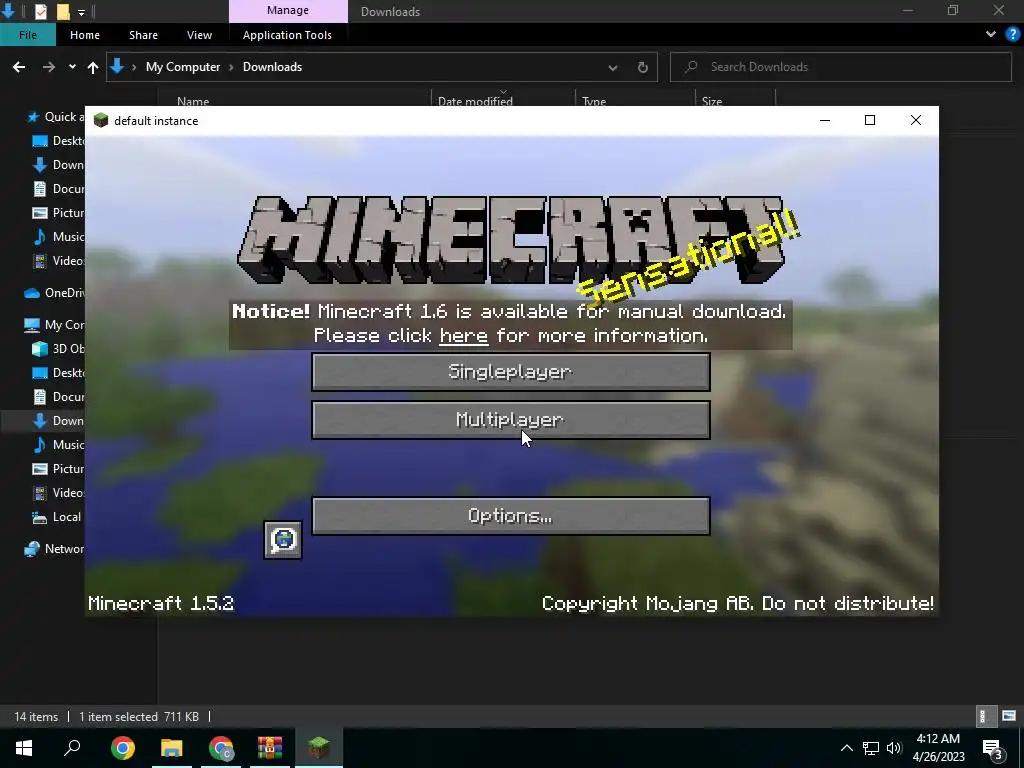1024x768 pixels.
Task: Open the clock and calendar flyout
Action: [x=938, y=748]
